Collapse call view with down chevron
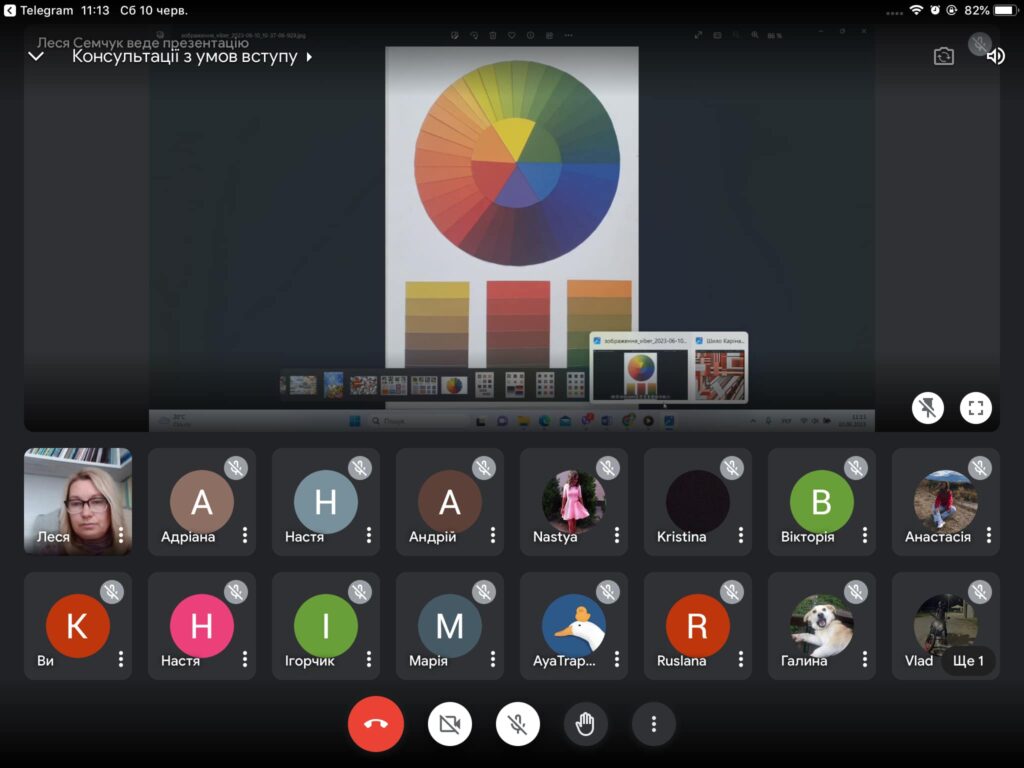This screenshot has height=768, width=1024. coord(37,56)
